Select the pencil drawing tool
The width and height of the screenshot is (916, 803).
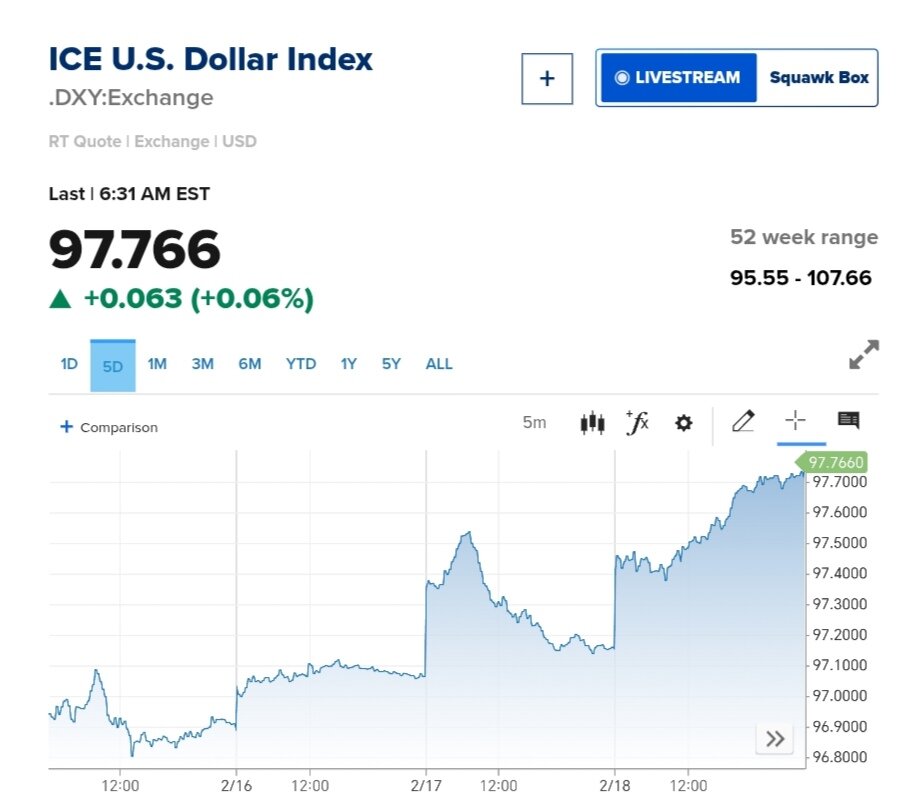(742, 422)
